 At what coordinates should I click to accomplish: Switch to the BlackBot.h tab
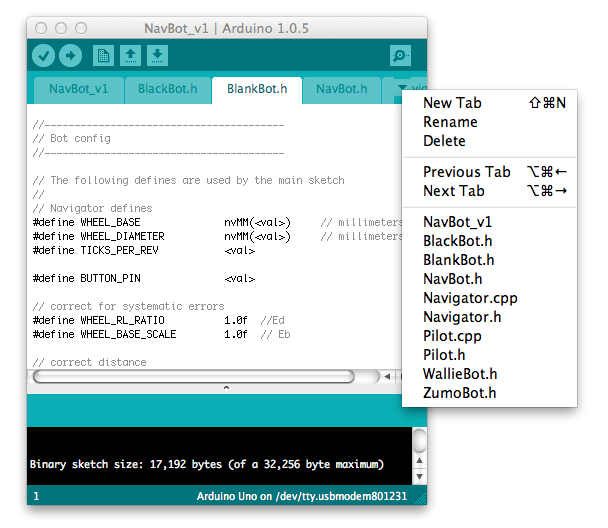click(x=168, y=89)
